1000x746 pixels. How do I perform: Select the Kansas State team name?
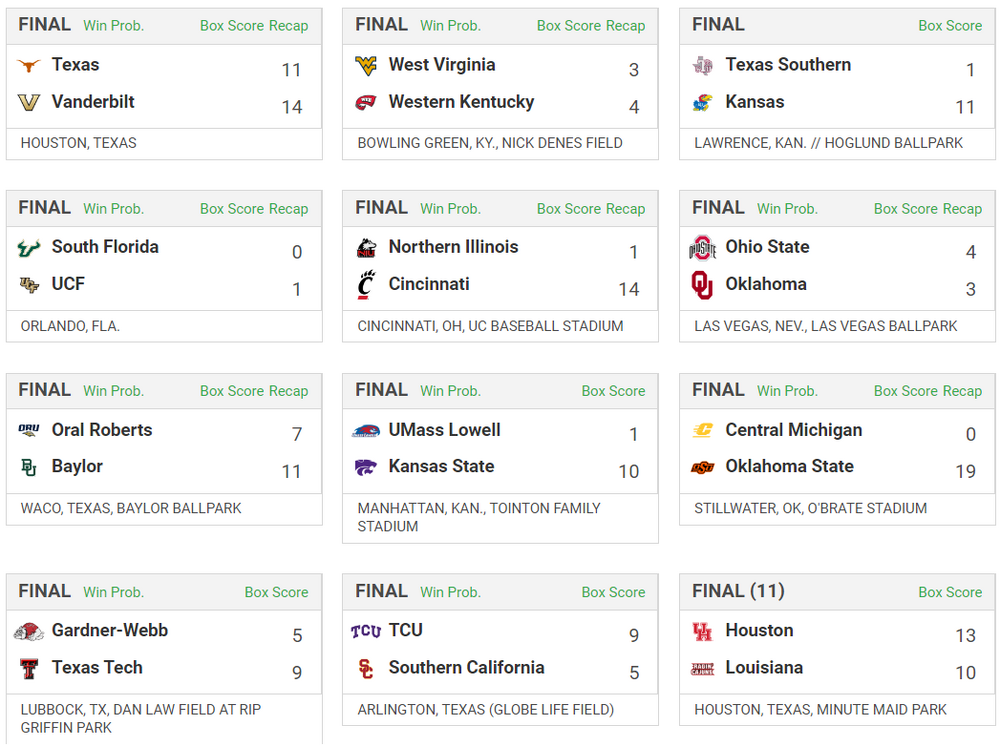(x=441, y=466)
